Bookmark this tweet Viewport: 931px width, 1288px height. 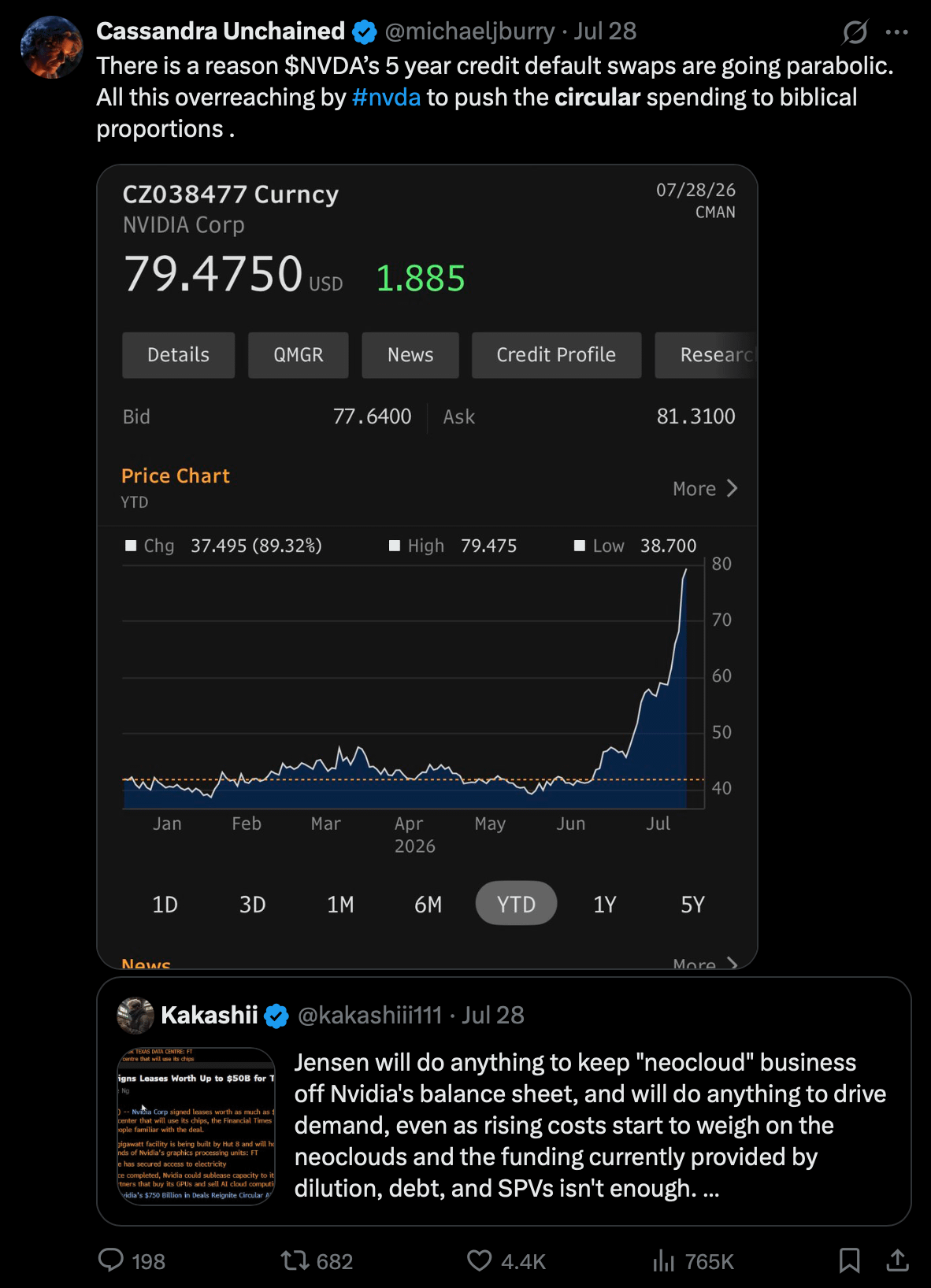coord(849,1260)
